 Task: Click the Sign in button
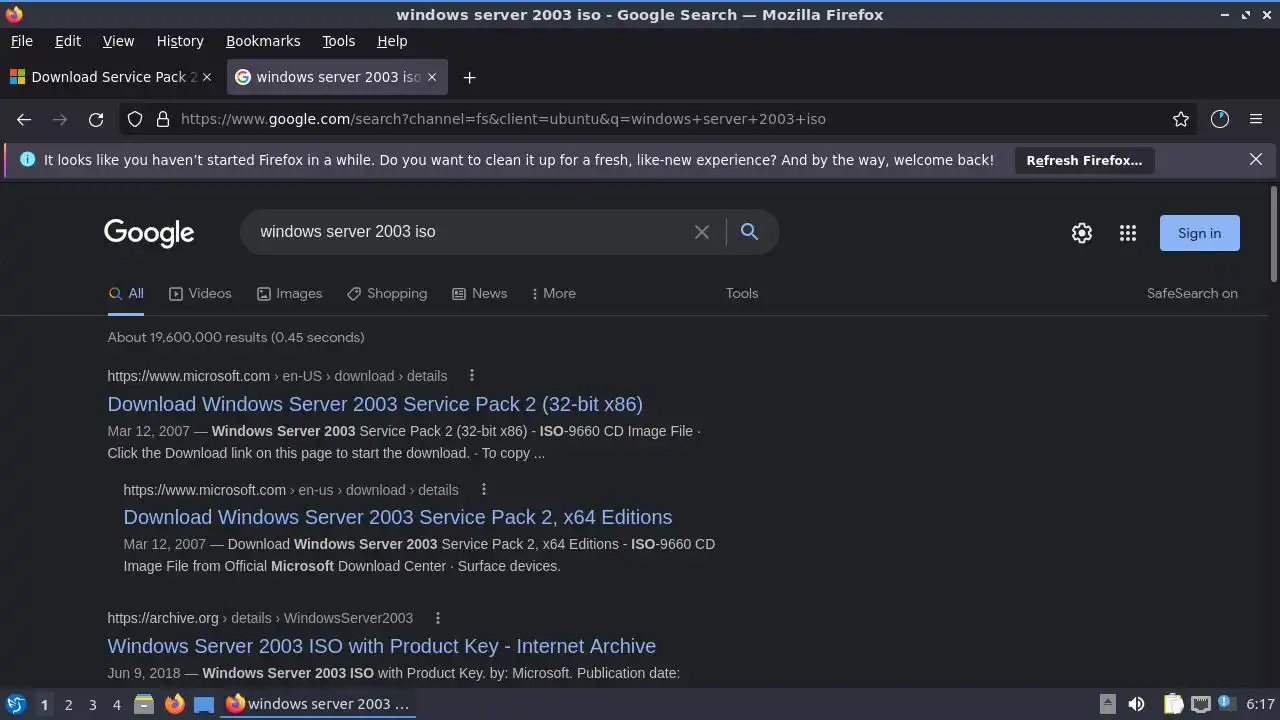pyautogui.click(x=1199, y=233)
